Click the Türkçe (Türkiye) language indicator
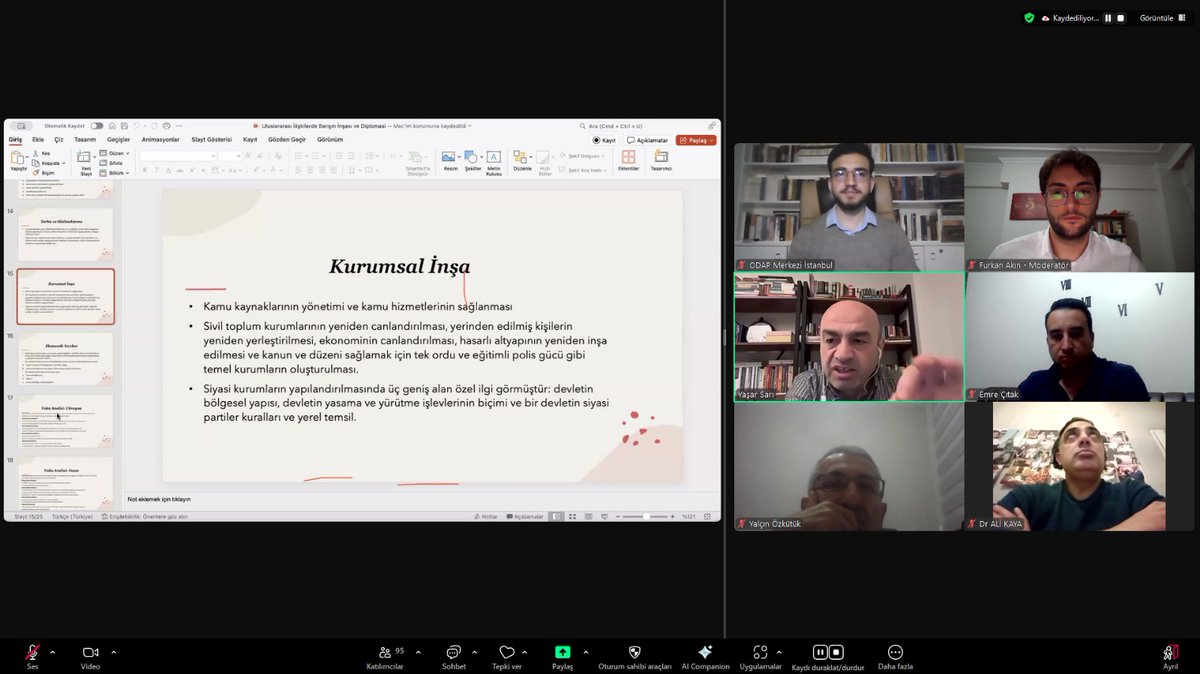Viewport: 1200px width, 674px height. [x=71, y=517]
